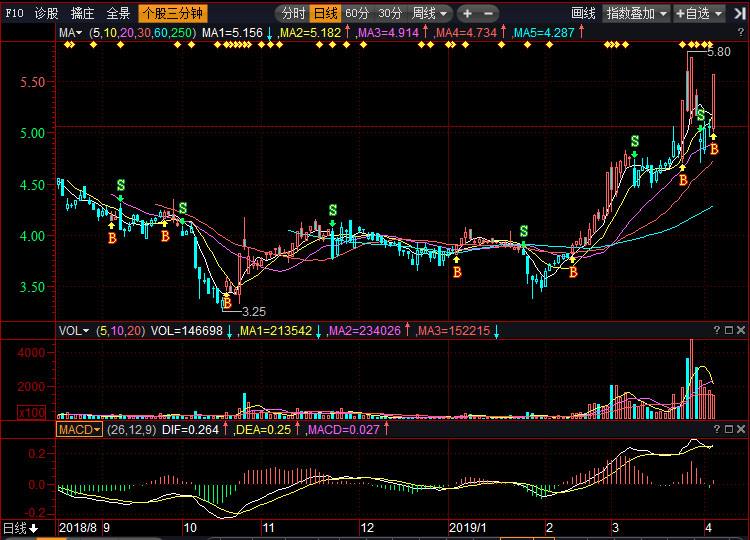Viewport: 750px width, 540px height.
Task: Open help for the MACD panel
Action: point(717,429)
